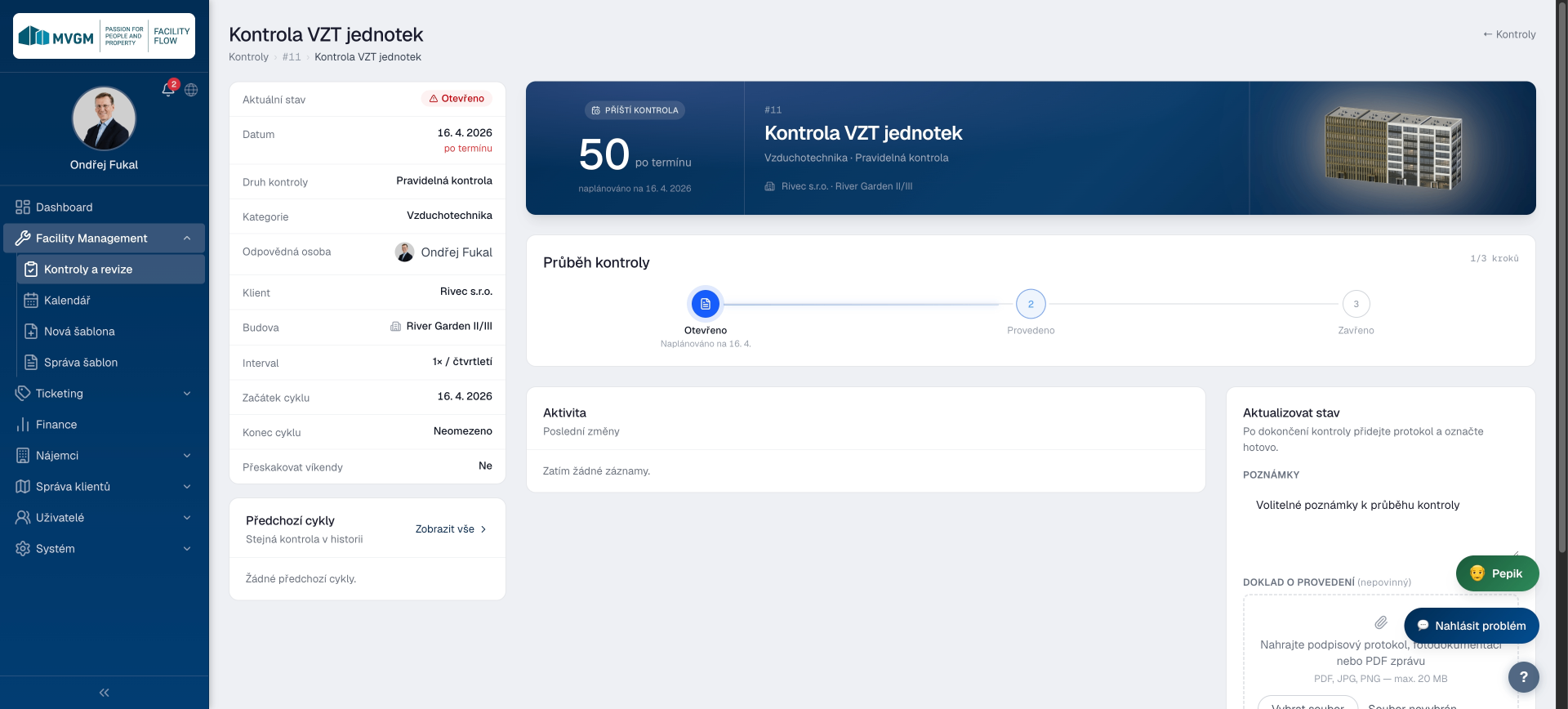Viewport: 1568px width, 709px height.
Task: Collapse the Facility Management section
Action: coord(187,239)
